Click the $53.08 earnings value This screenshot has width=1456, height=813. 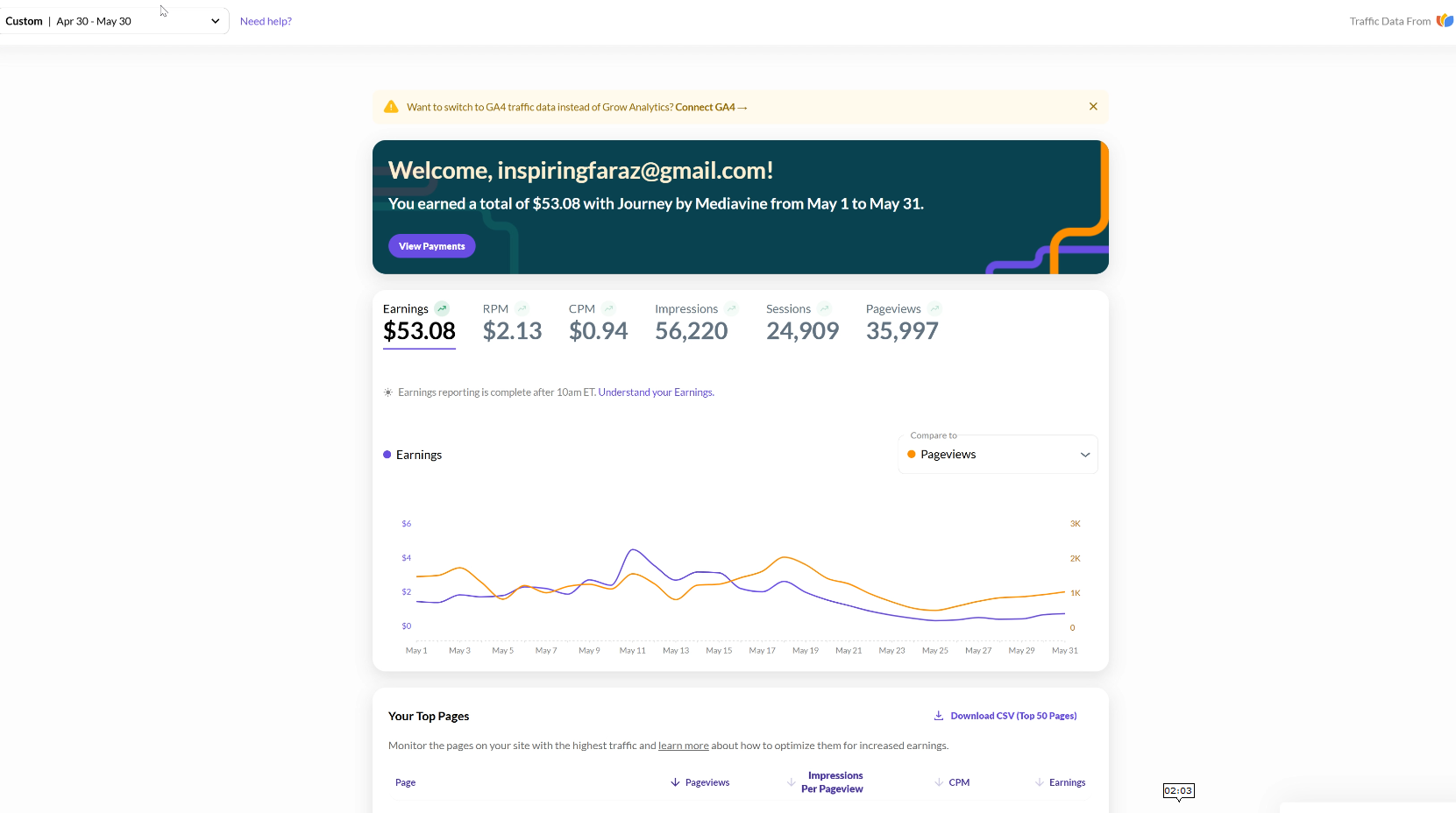tap(419, 331)
